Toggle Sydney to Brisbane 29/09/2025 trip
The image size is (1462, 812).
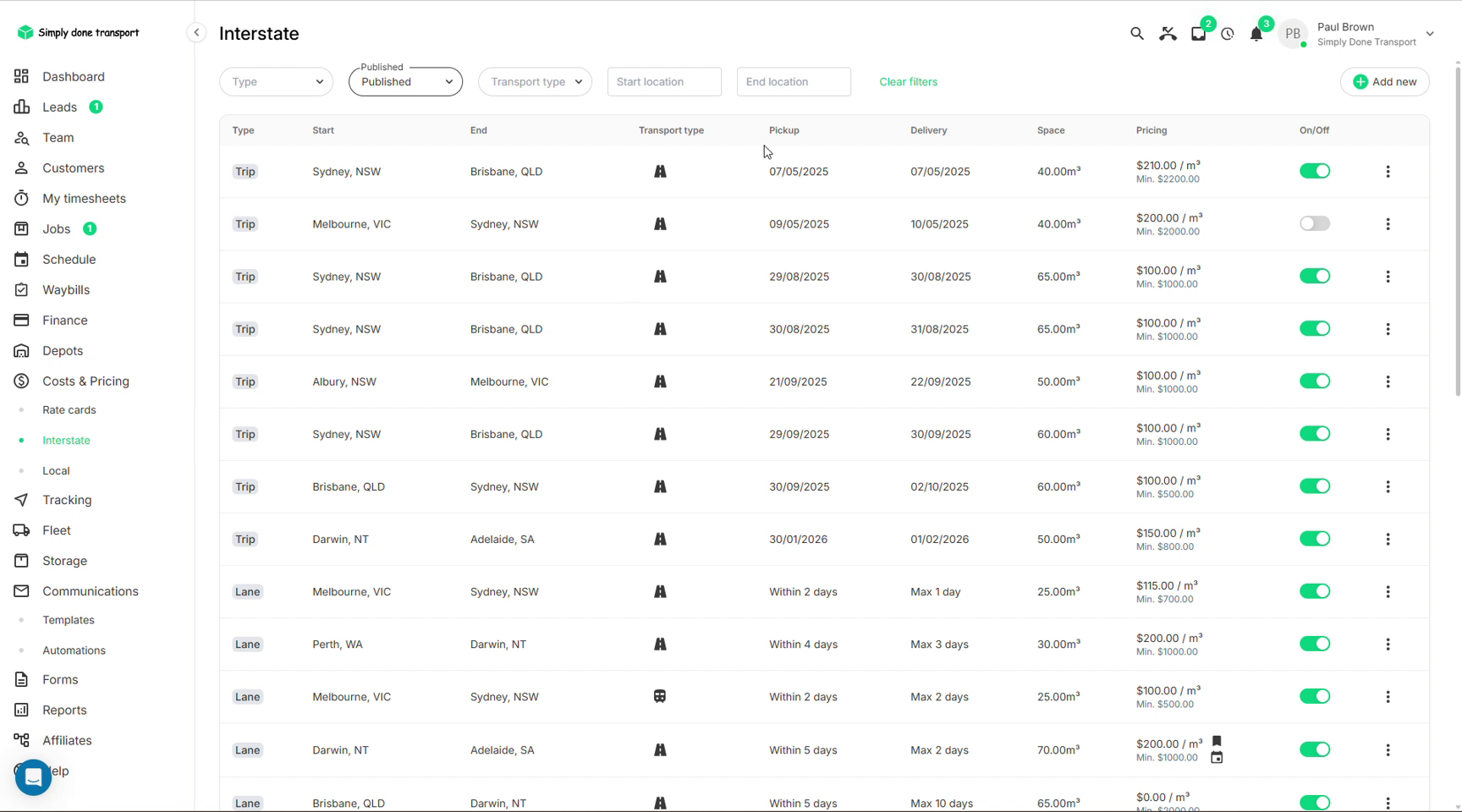(x=1315, y=433)
